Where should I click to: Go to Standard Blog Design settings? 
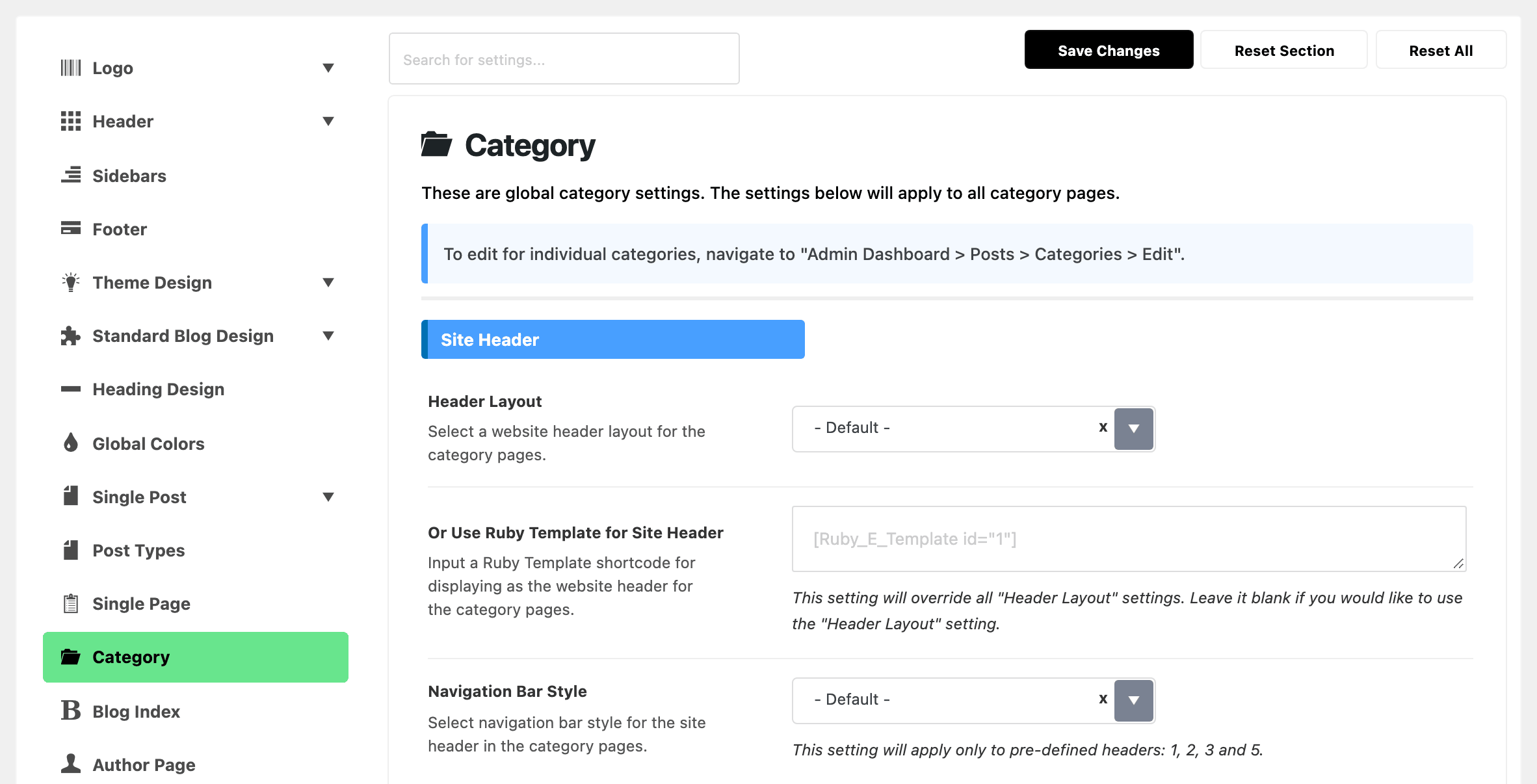196,335
